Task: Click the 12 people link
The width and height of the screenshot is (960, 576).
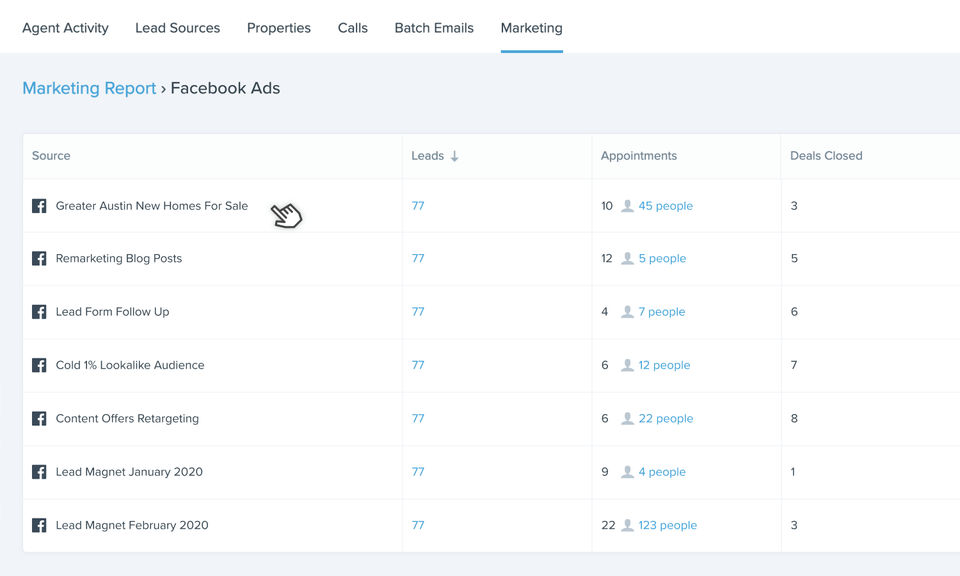Action: (x=664, y=365)
